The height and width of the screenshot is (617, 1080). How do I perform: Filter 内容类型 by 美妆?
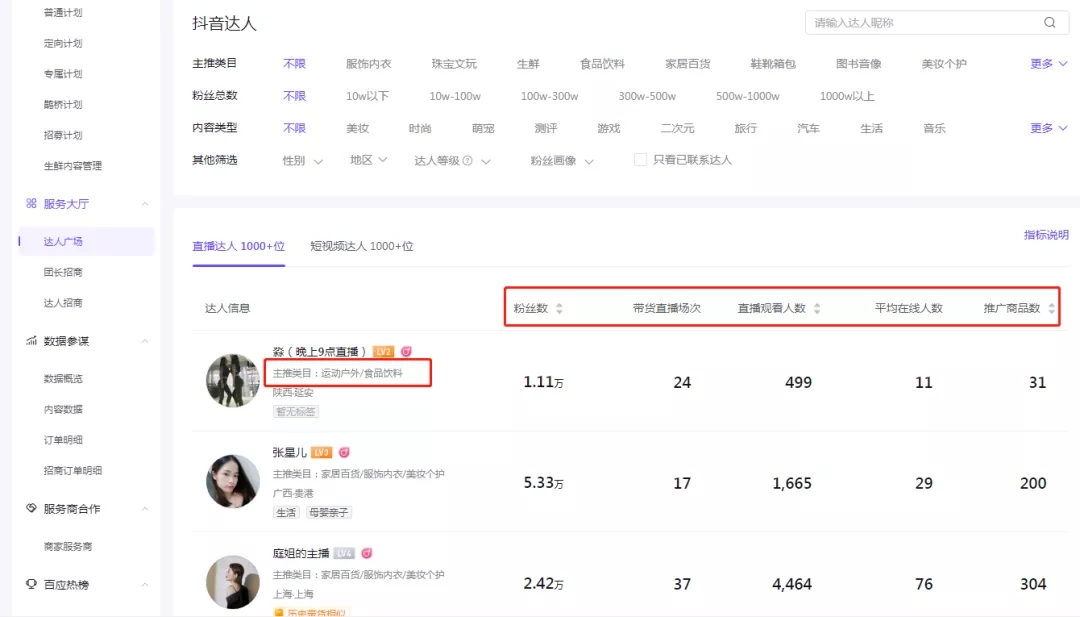point(357,128)
